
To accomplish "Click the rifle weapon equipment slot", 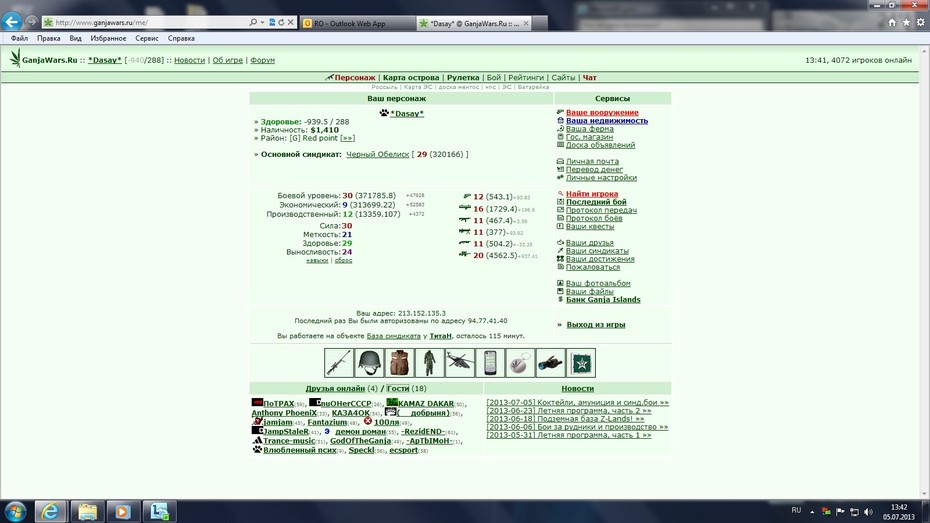I will point(339,362).
